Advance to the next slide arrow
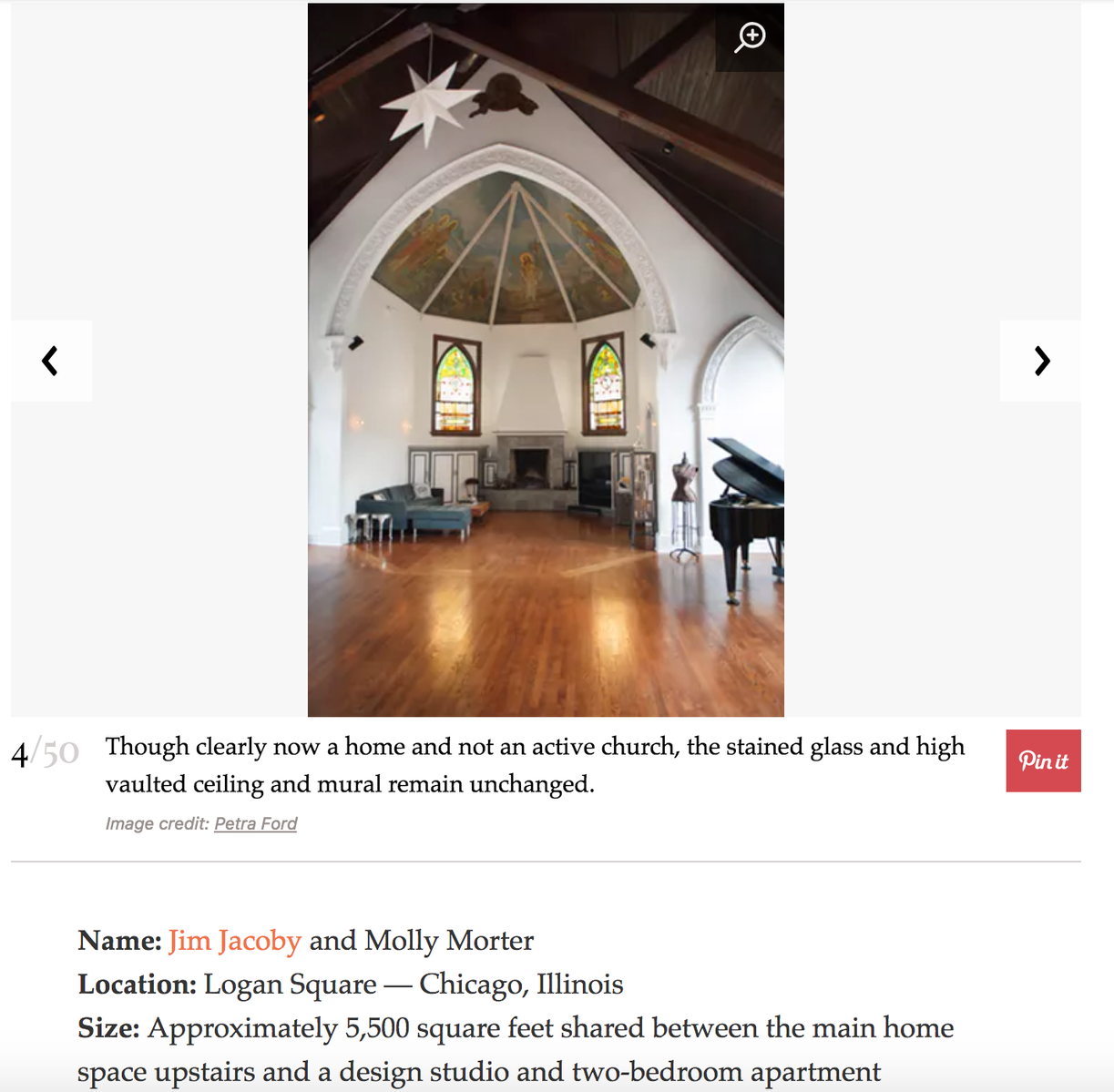The height and width of the screenshot is (1092, 1114). coord(1041,361)
